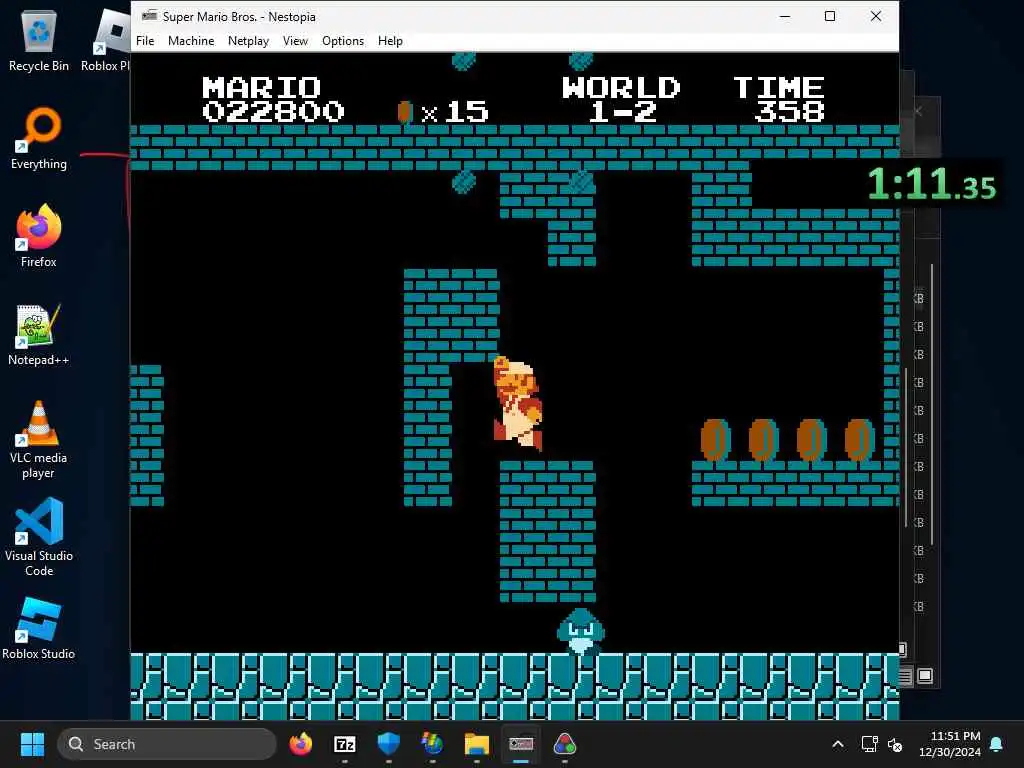Open the Options menu

343,40
